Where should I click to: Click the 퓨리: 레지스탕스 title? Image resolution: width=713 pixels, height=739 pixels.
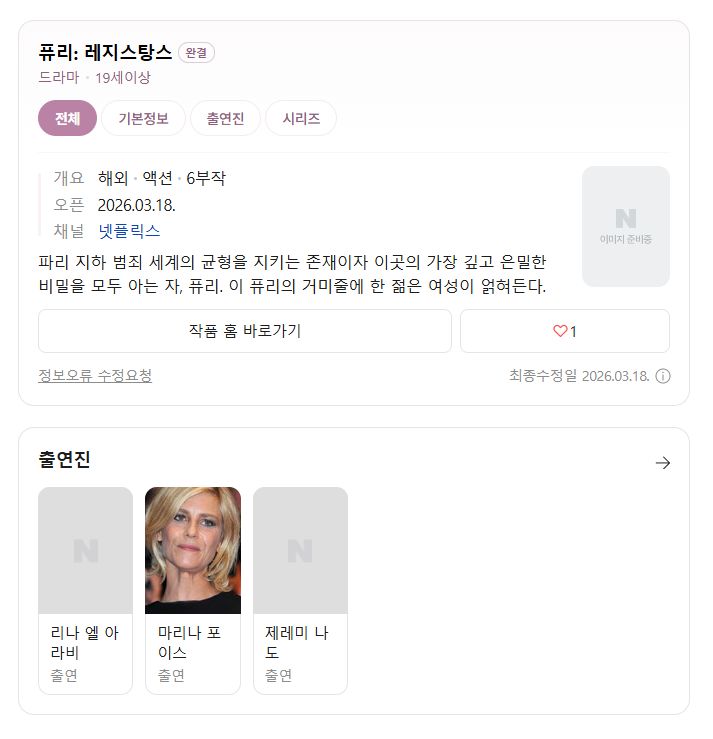(105, 52)
